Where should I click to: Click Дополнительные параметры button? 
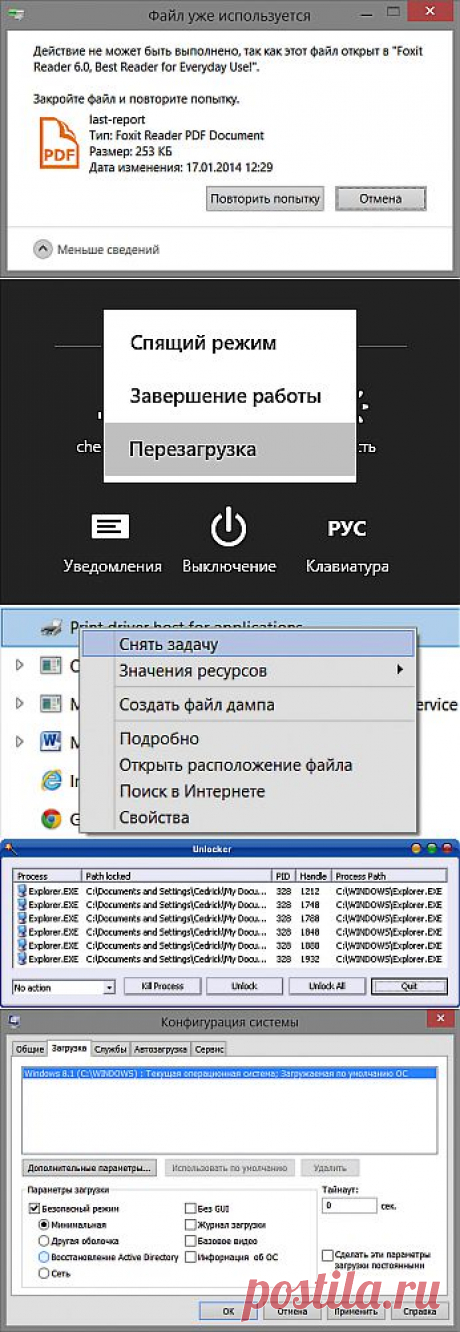coord(89,1166)
